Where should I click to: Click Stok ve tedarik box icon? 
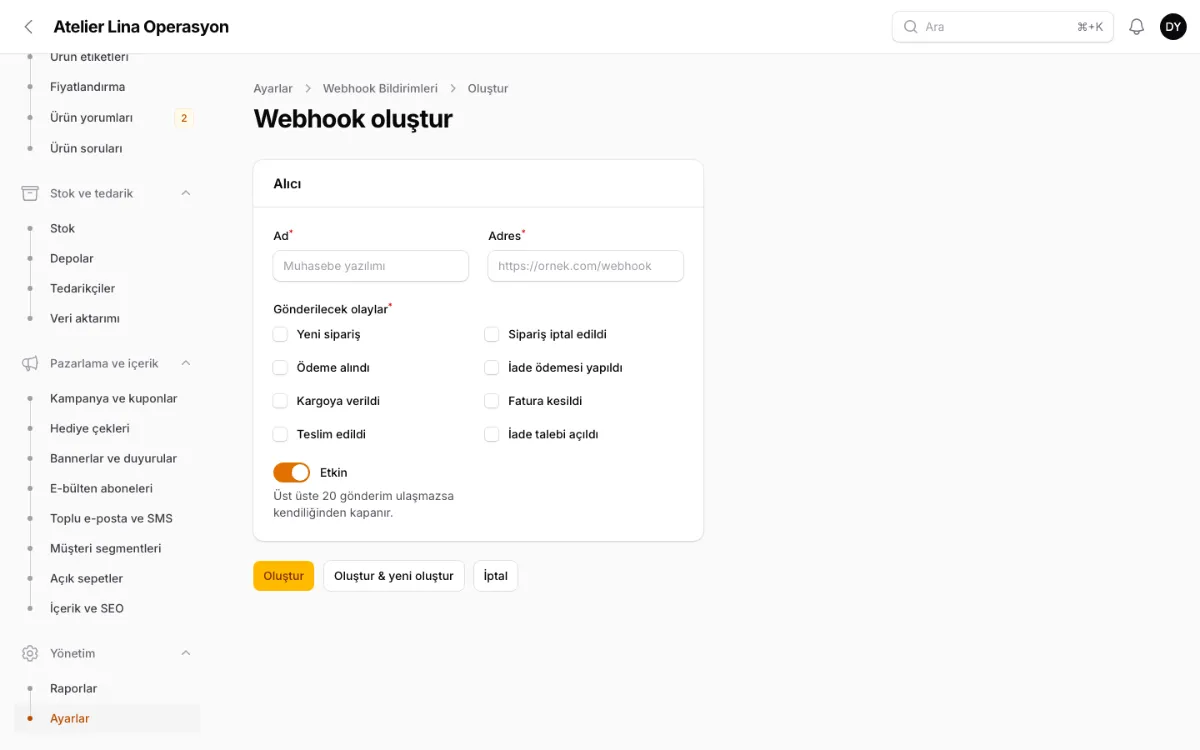30,193
